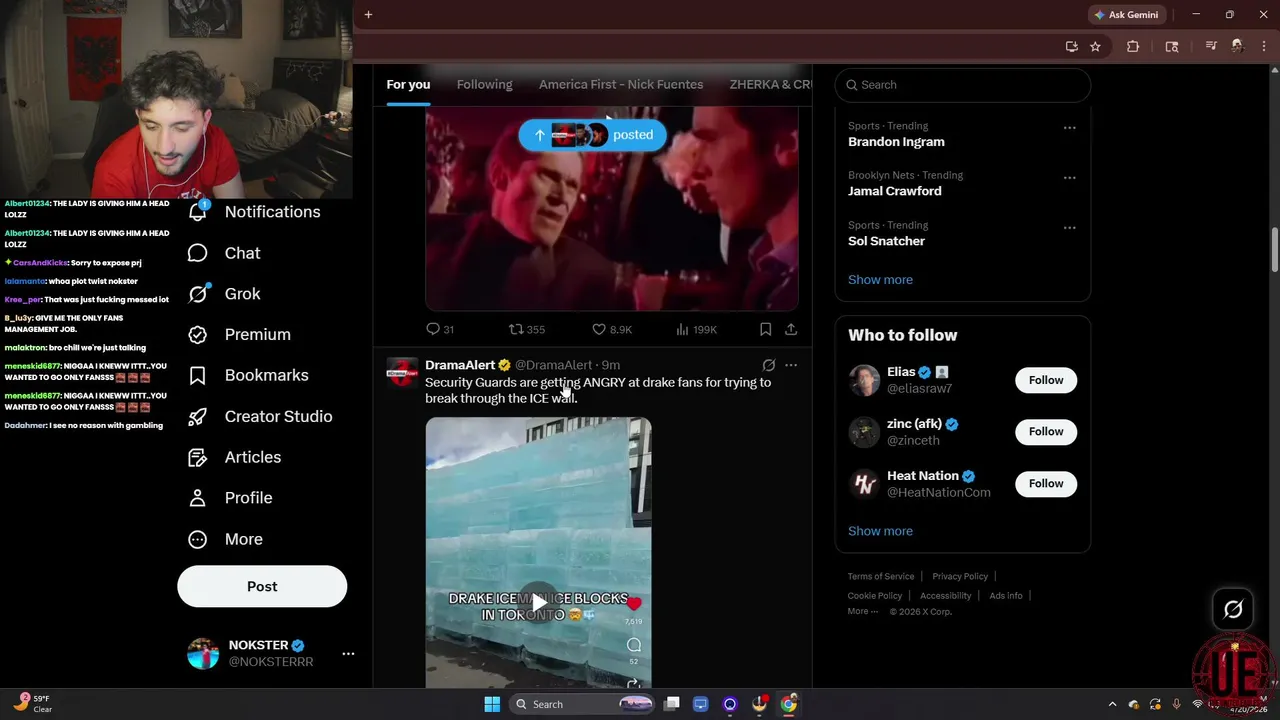Switch to For you tab
The height and width of the screenshot is (720, 1280).
coord(408,84)
